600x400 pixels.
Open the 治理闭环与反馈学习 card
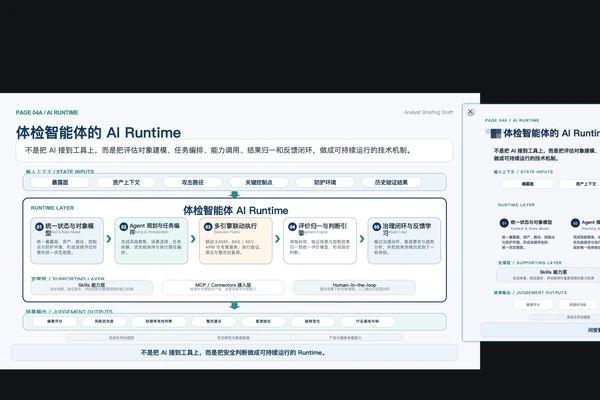tap(404, 241)
